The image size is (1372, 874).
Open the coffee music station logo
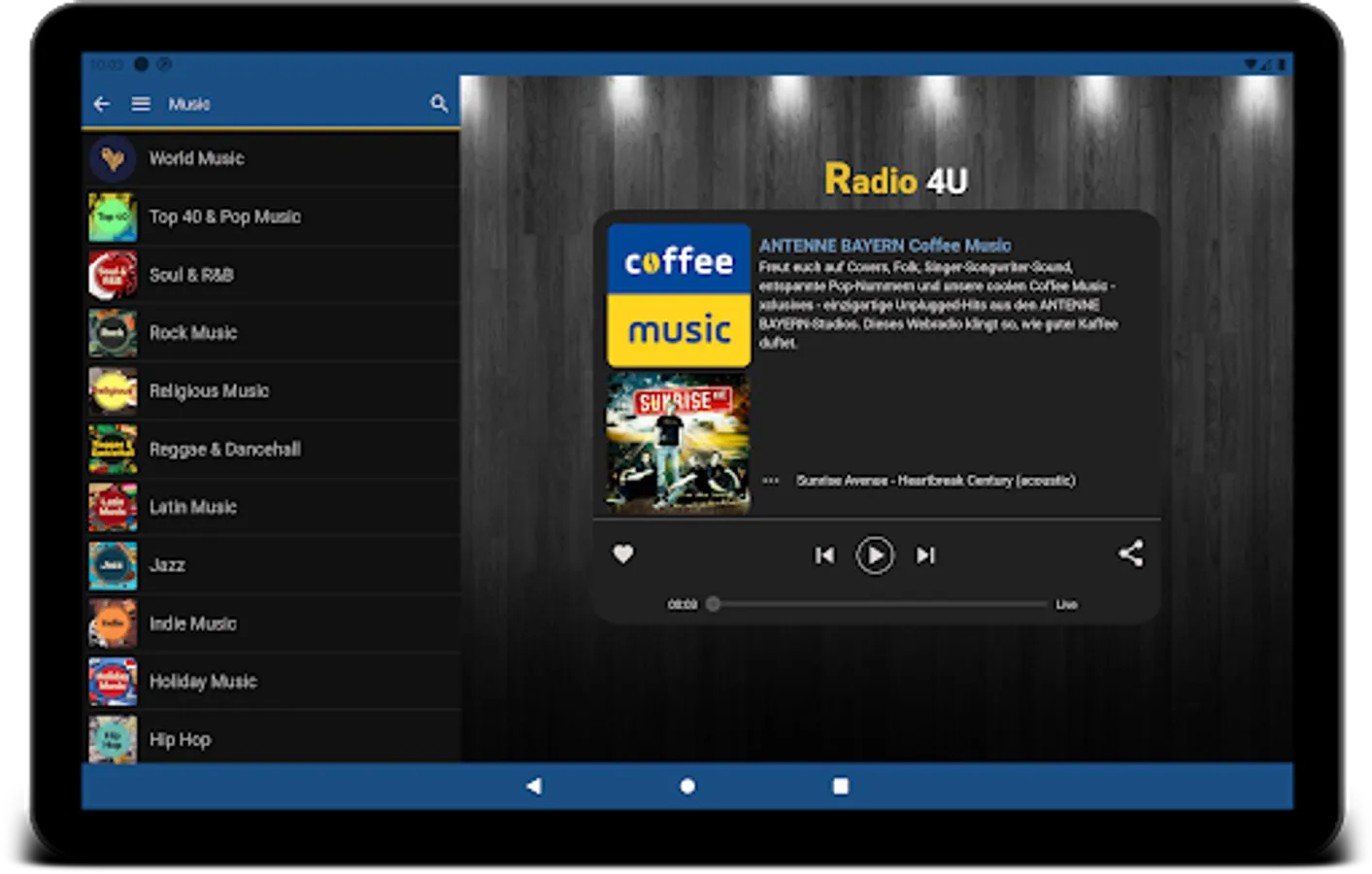(x=679, y=295)
